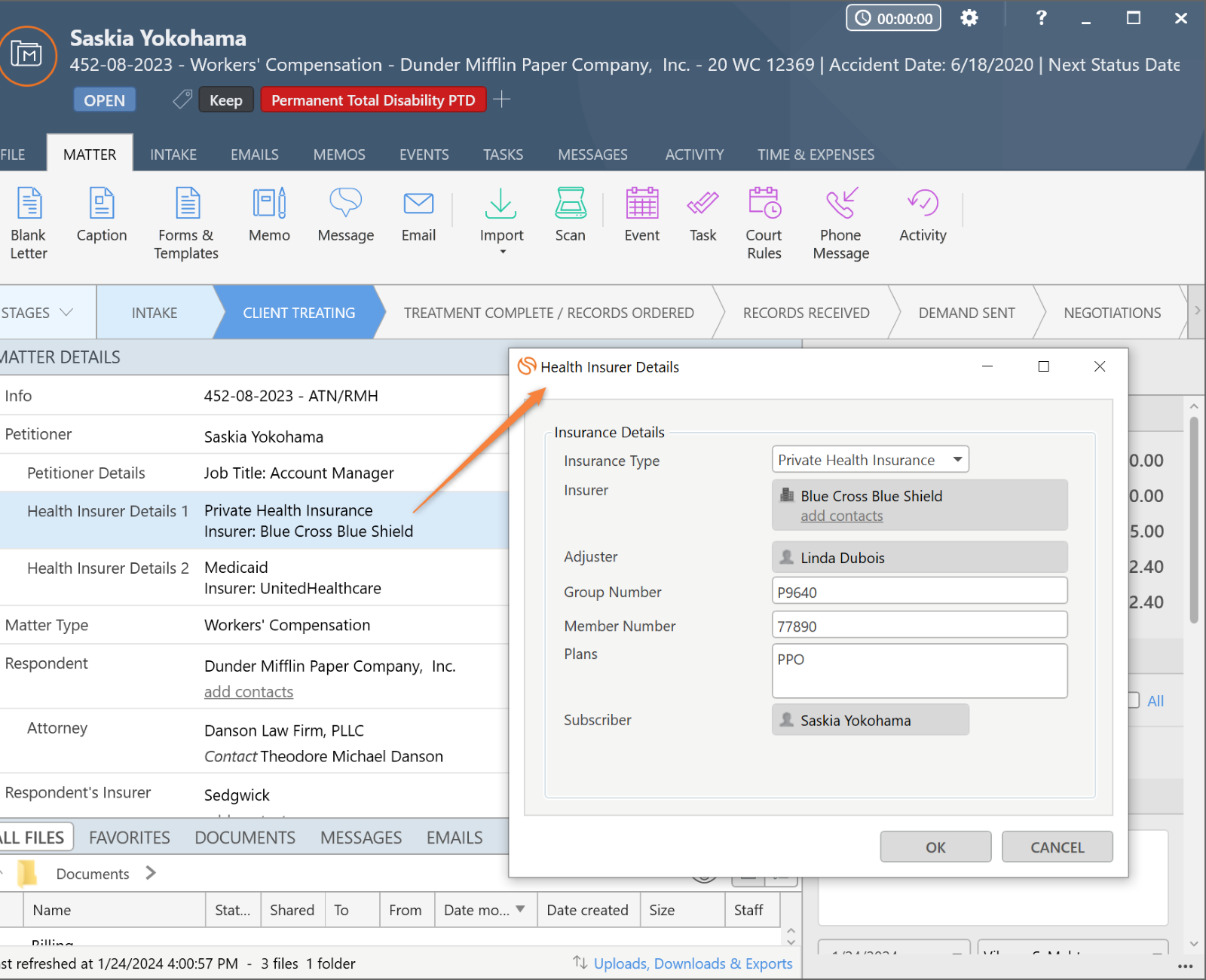Click the OPEN status button
This screenshot has height=980, width=1206.
(105, 100)
